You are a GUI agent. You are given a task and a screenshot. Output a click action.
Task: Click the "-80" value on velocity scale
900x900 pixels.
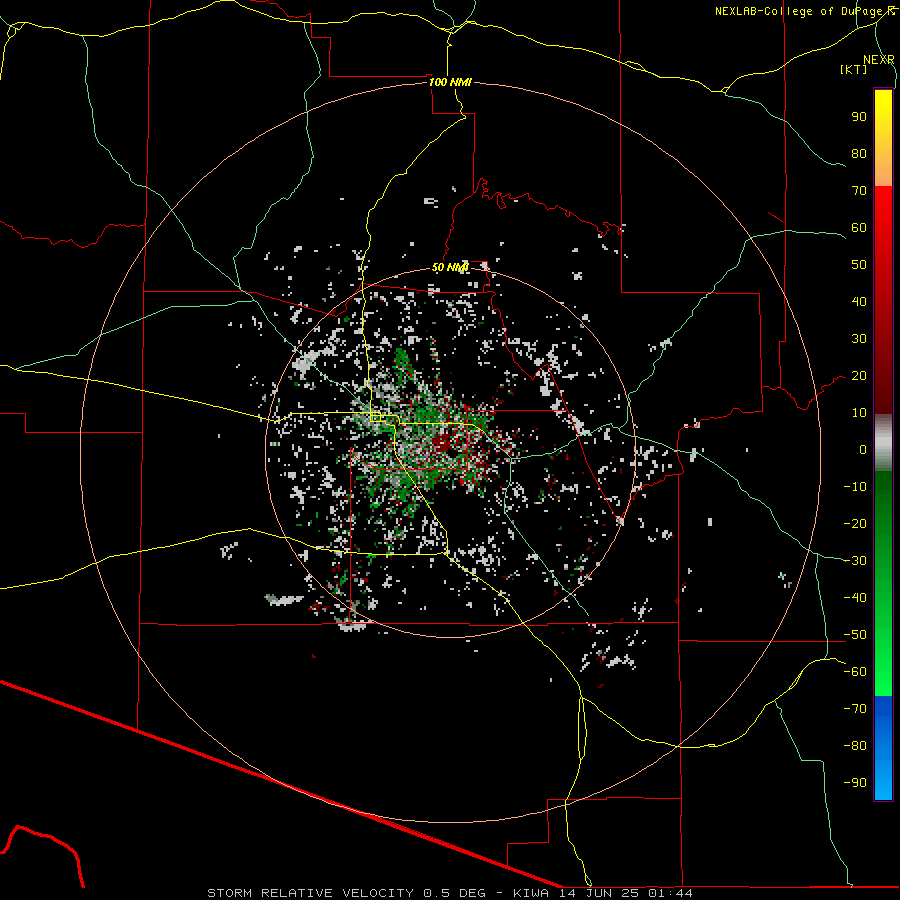[855, 746]
